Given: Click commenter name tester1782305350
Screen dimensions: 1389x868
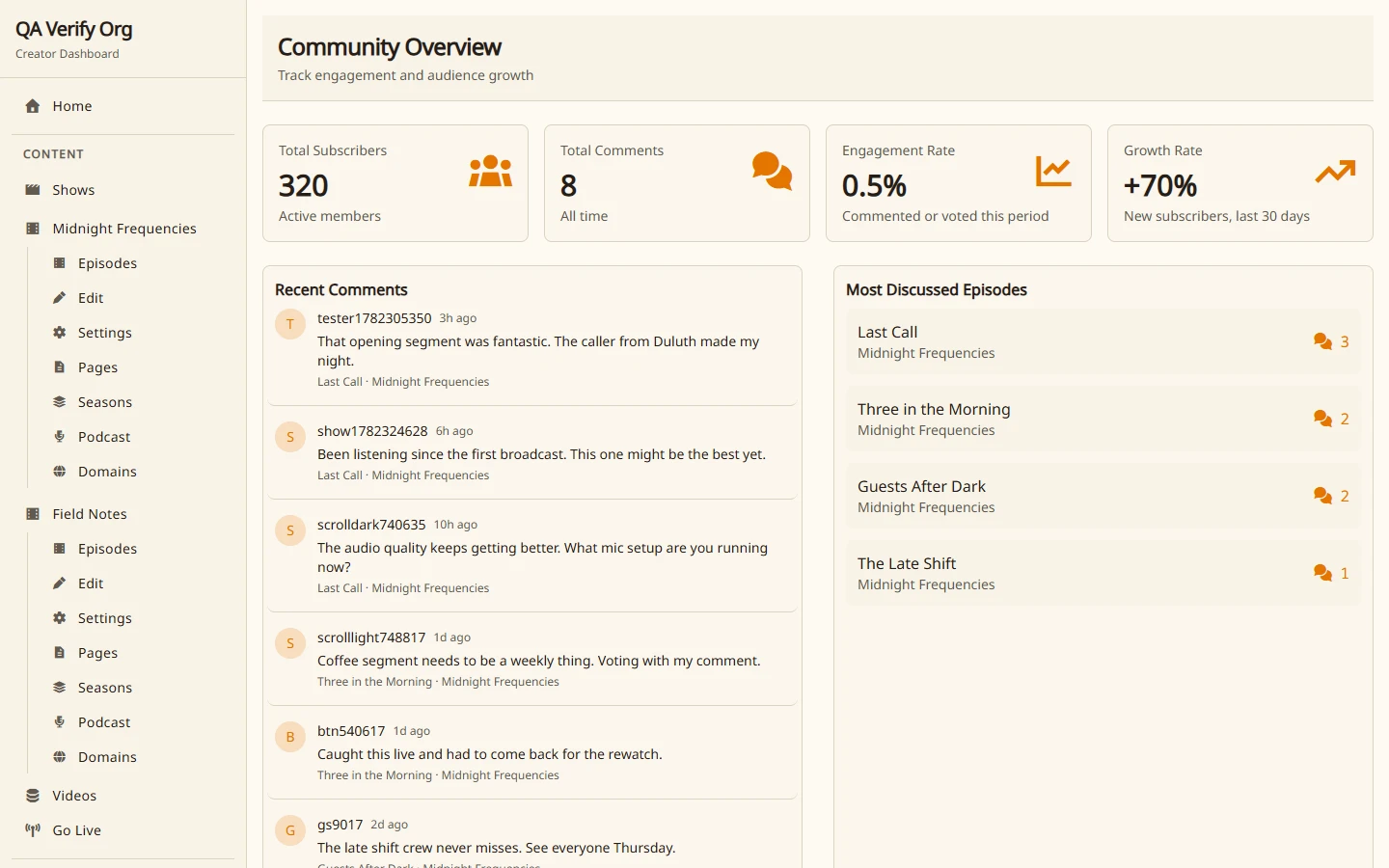Looking at the screenshot, I should (x=374, y=318).
